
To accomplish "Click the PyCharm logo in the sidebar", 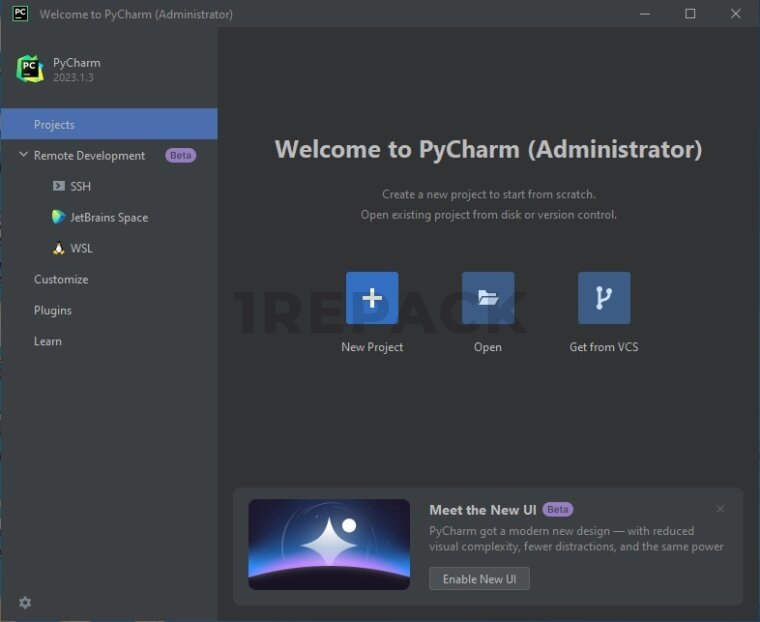I will [x=30, y=69].
